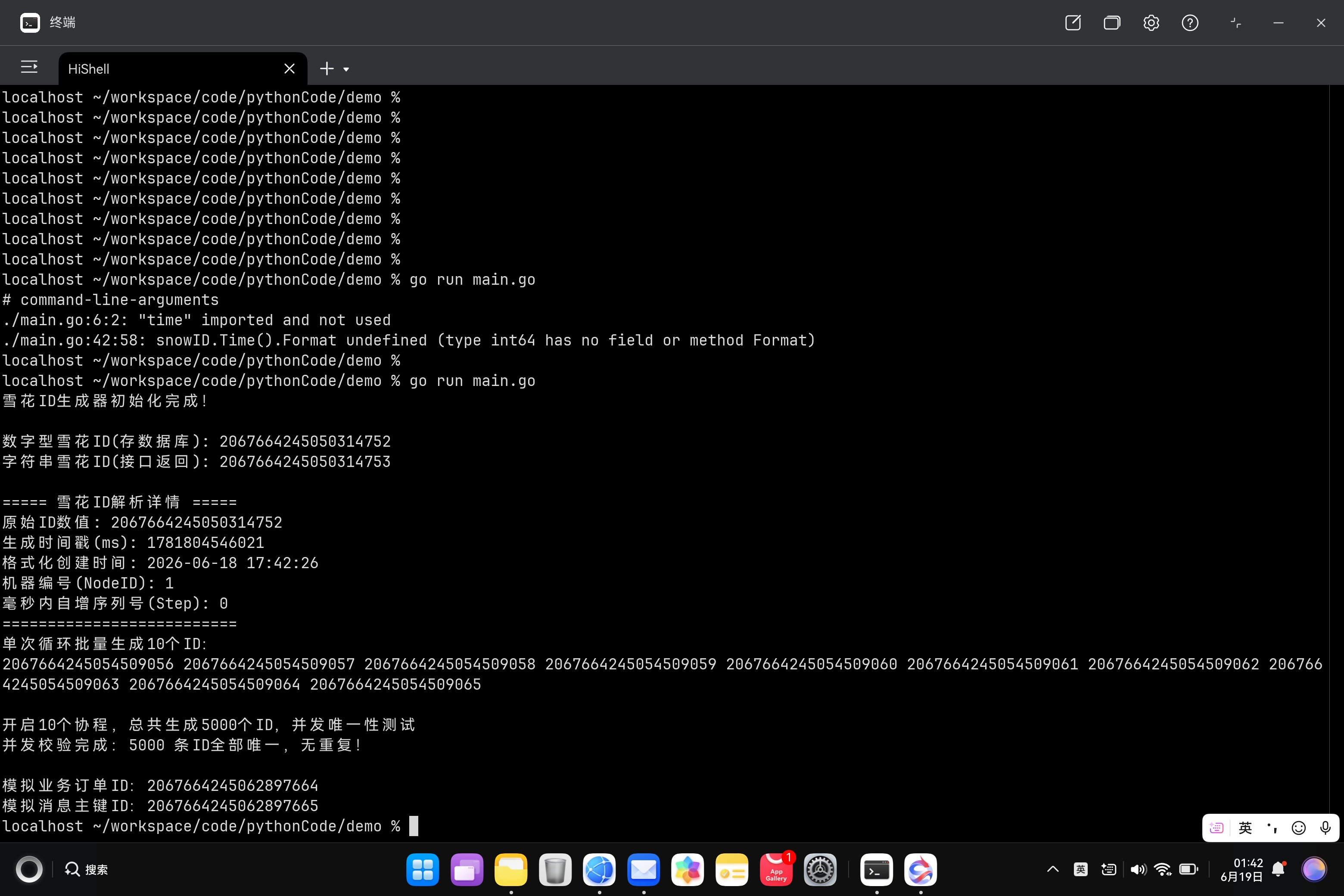The width and height of the screenshot is (1344, 896).
Task: Toggle punctuation mode in IME bar
Action: click(x=1272, y=828)
